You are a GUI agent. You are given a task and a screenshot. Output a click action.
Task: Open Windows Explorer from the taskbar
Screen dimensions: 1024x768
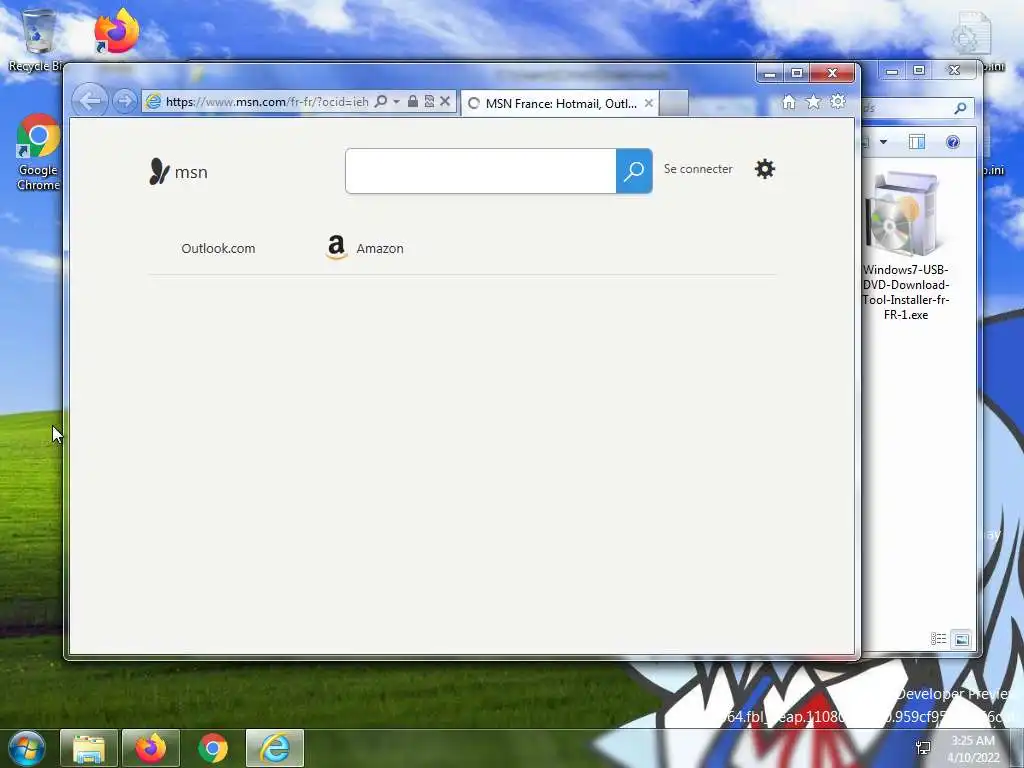click(89, 748)
